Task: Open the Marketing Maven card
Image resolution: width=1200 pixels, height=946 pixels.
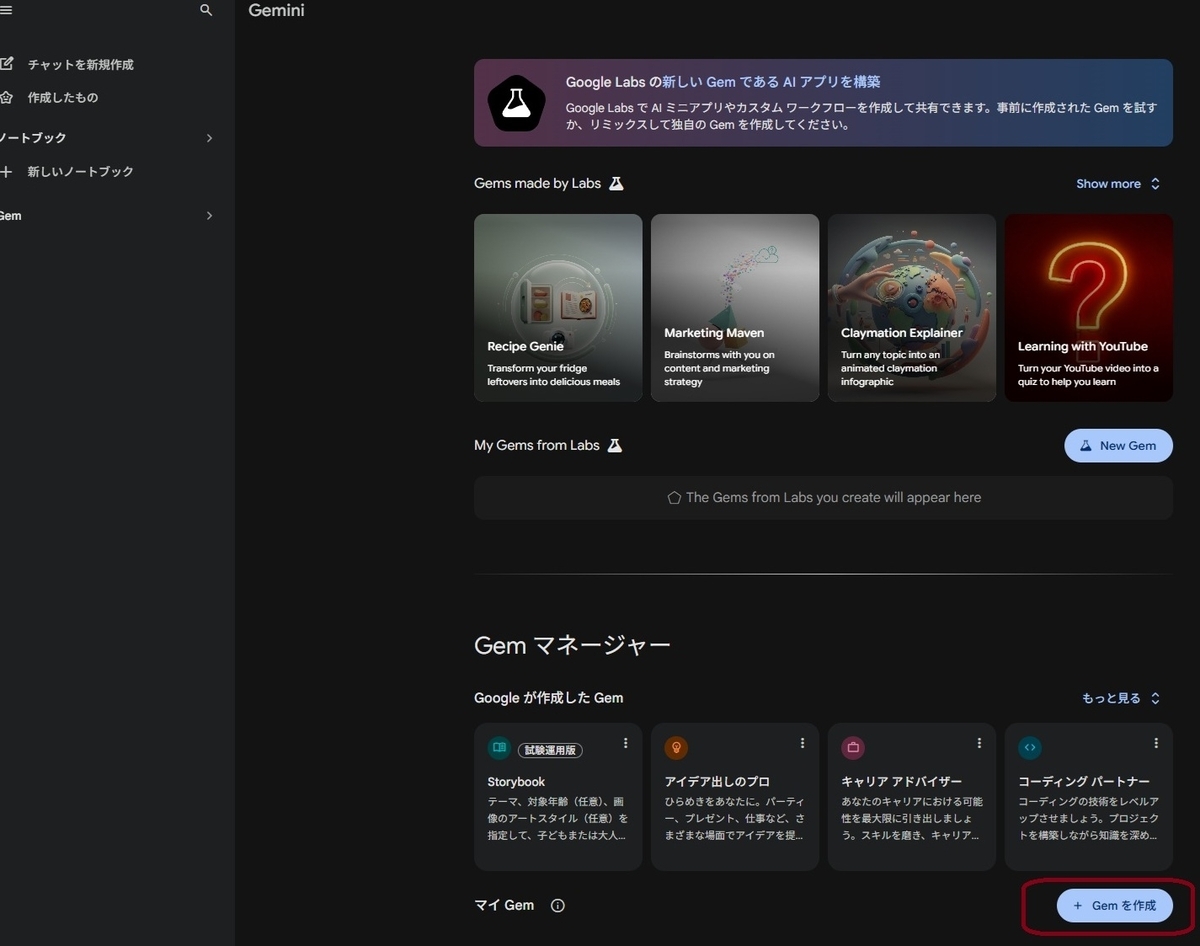Action: tap(735, 308)
